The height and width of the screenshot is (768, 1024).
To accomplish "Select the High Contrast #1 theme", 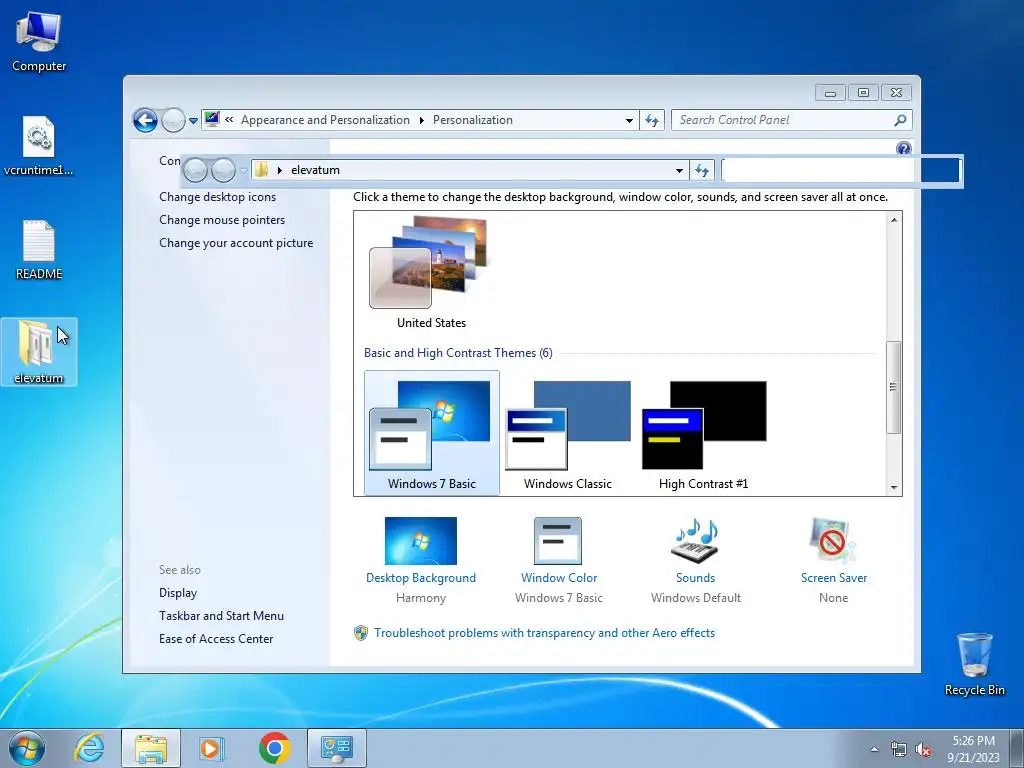I will pyautogui.click(x=703, y=433).
